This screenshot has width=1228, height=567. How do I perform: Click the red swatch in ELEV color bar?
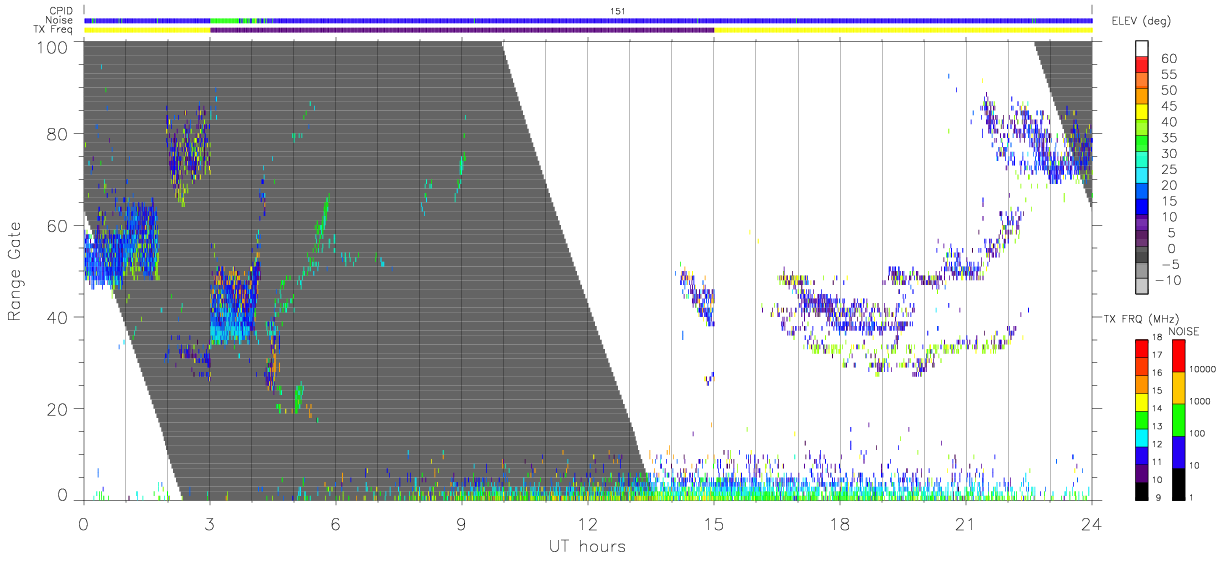click(1142, 65)
